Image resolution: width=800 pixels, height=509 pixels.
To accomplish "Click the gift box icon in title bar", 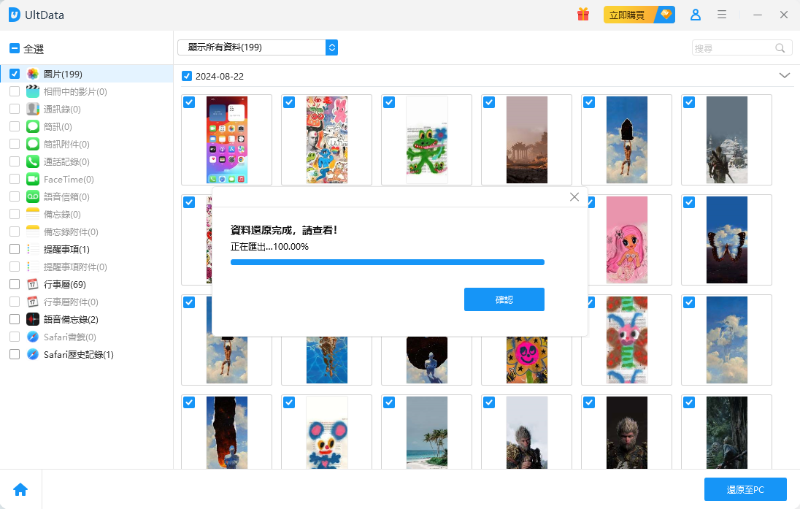I will click(x=583, y=15).
